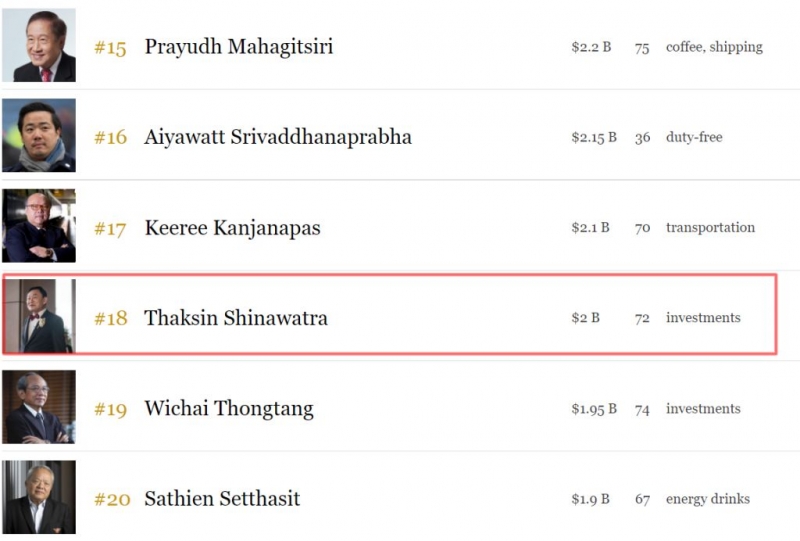Click the Aiyawatt Srivaddhanaprabha name link

tap(278, 137)
